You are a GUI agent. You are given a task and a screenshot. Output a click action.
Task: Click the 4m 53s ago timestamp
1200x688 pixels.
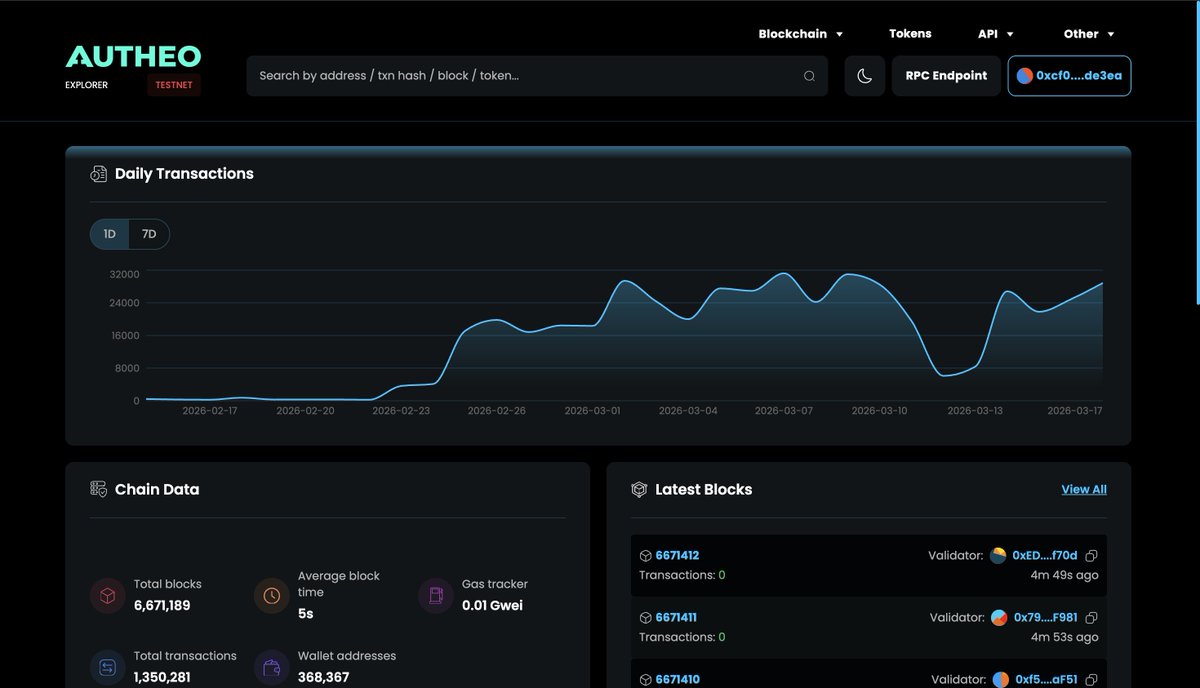click(1064, 637)
